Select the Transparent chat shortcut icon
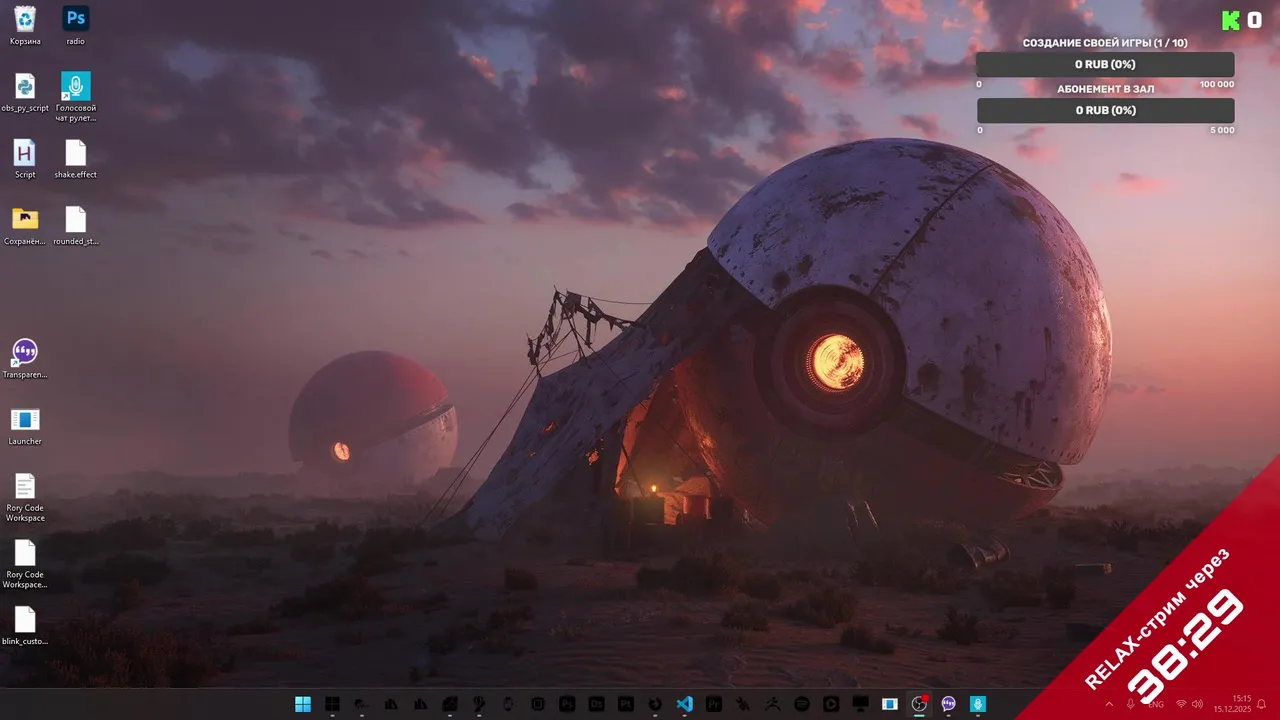The height and width of the screenshot is (720, 1280). pos(25,359)
